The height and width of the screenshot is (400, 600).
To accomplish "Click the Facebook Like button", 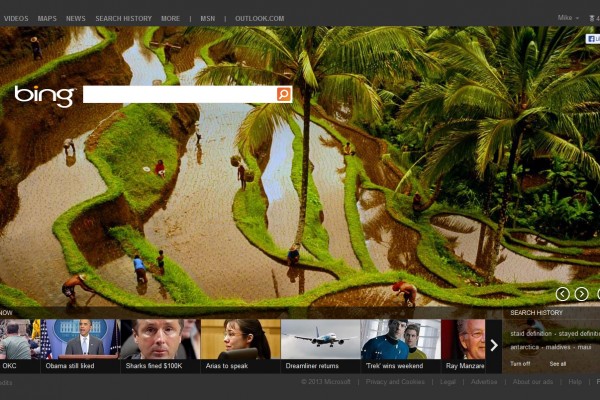I will tap(592, 39).
